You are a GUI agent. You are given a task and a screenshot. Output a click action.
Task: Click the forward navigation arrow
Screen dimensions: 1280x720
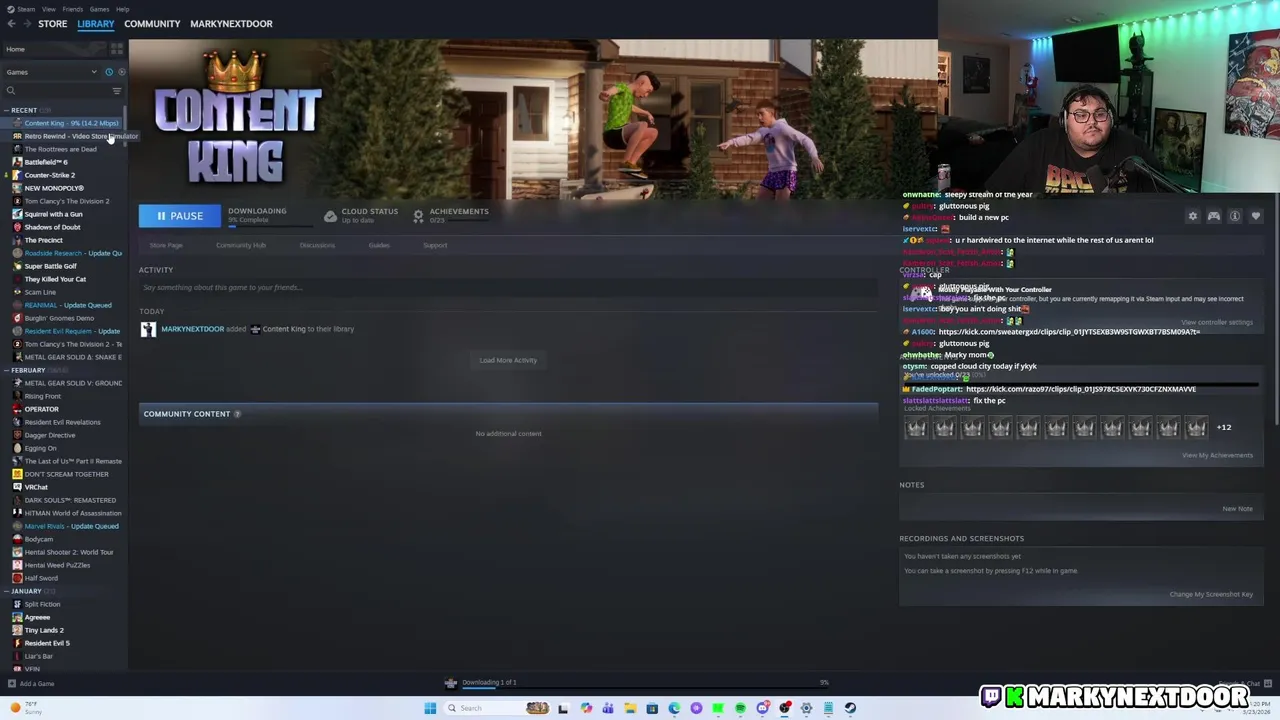(27, 23)
